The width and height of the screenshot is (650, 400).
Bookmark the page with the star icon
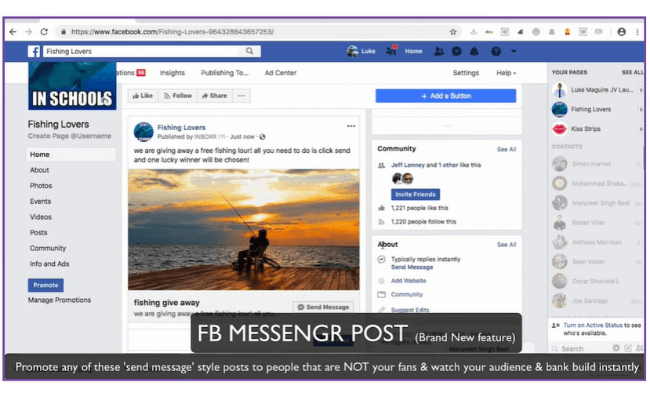[x=453, y=32]
